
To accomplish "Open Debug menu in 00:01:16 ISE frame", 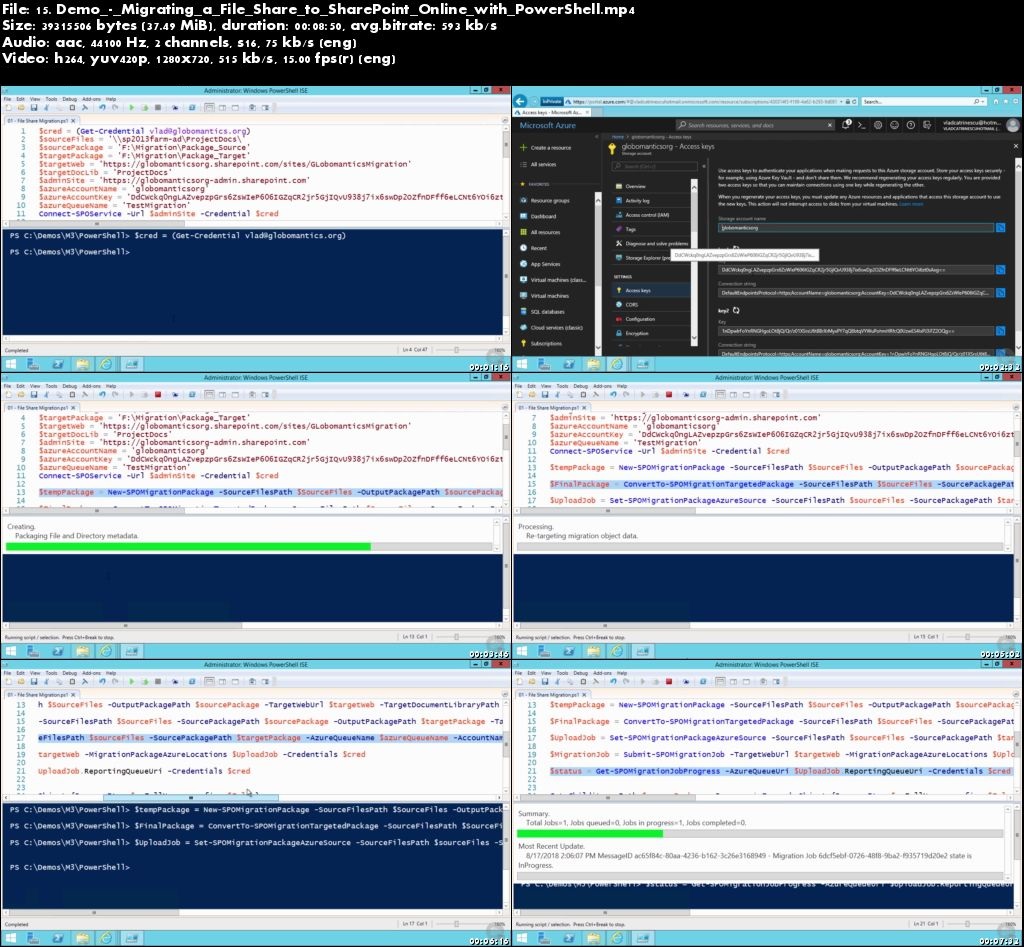I will (x=69, y=99).
